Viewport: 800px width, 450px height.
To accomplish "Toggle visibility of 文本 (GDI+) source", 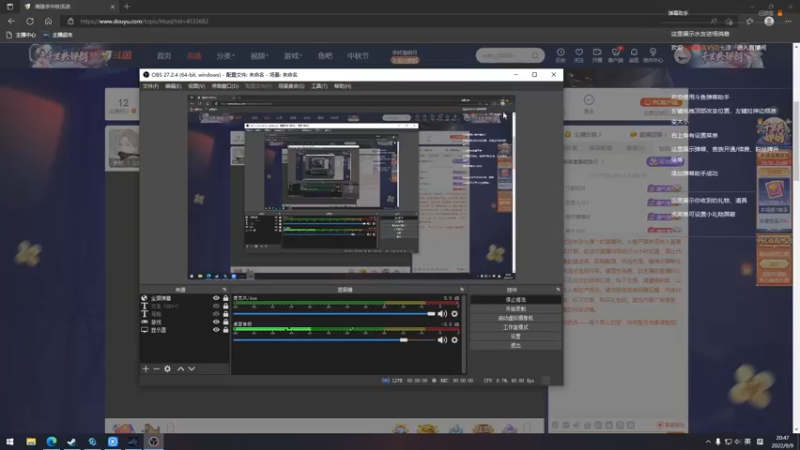I will (216, 306).
